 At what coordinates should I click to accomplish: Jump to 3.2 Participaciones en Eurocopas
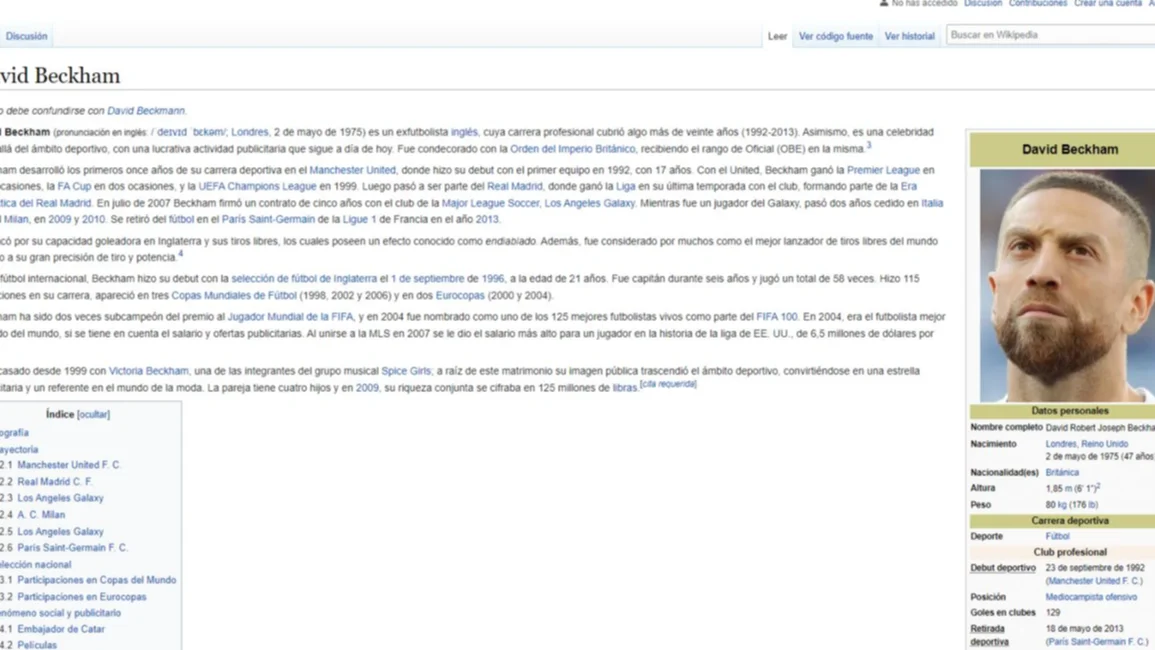[82, 597]
